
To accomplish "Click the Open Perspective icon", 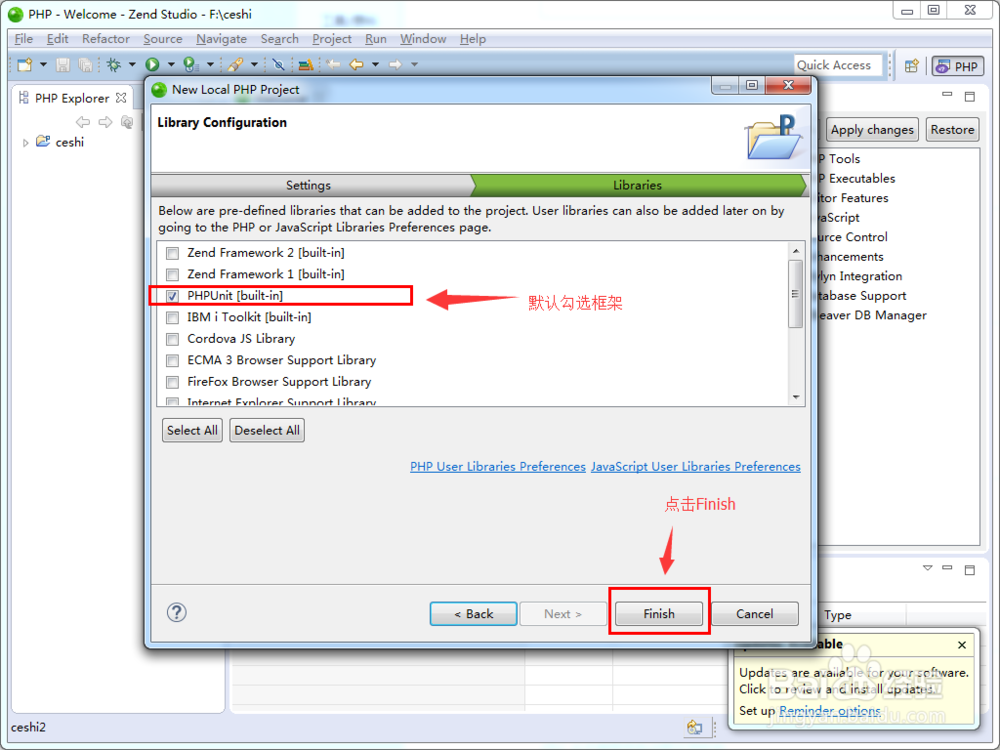I will click(x=911, y=66).
